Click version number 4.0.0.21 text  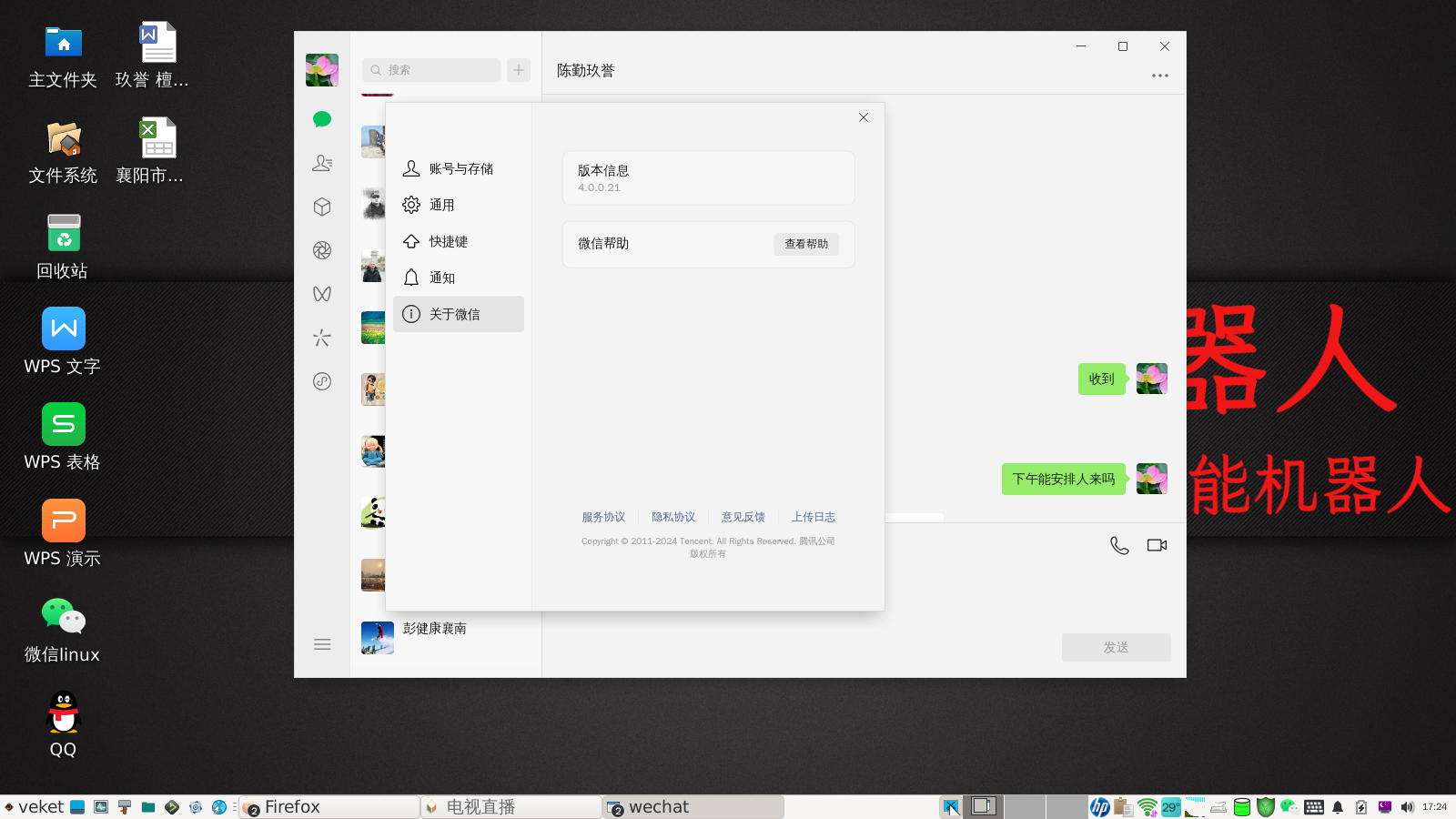tap(599, 187)
